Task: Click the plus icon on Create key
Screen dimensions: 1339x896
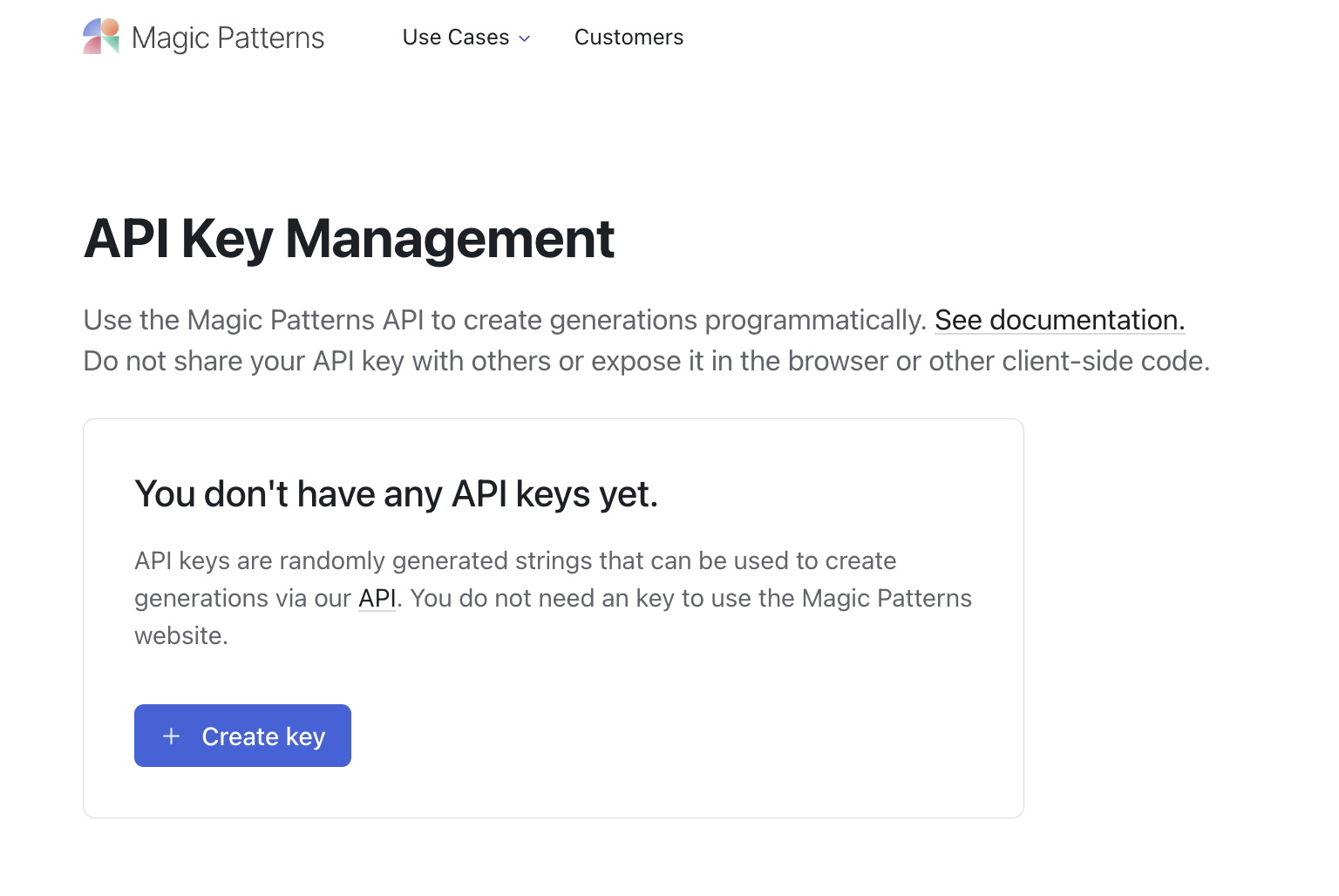Action: [x=172, y=736]
